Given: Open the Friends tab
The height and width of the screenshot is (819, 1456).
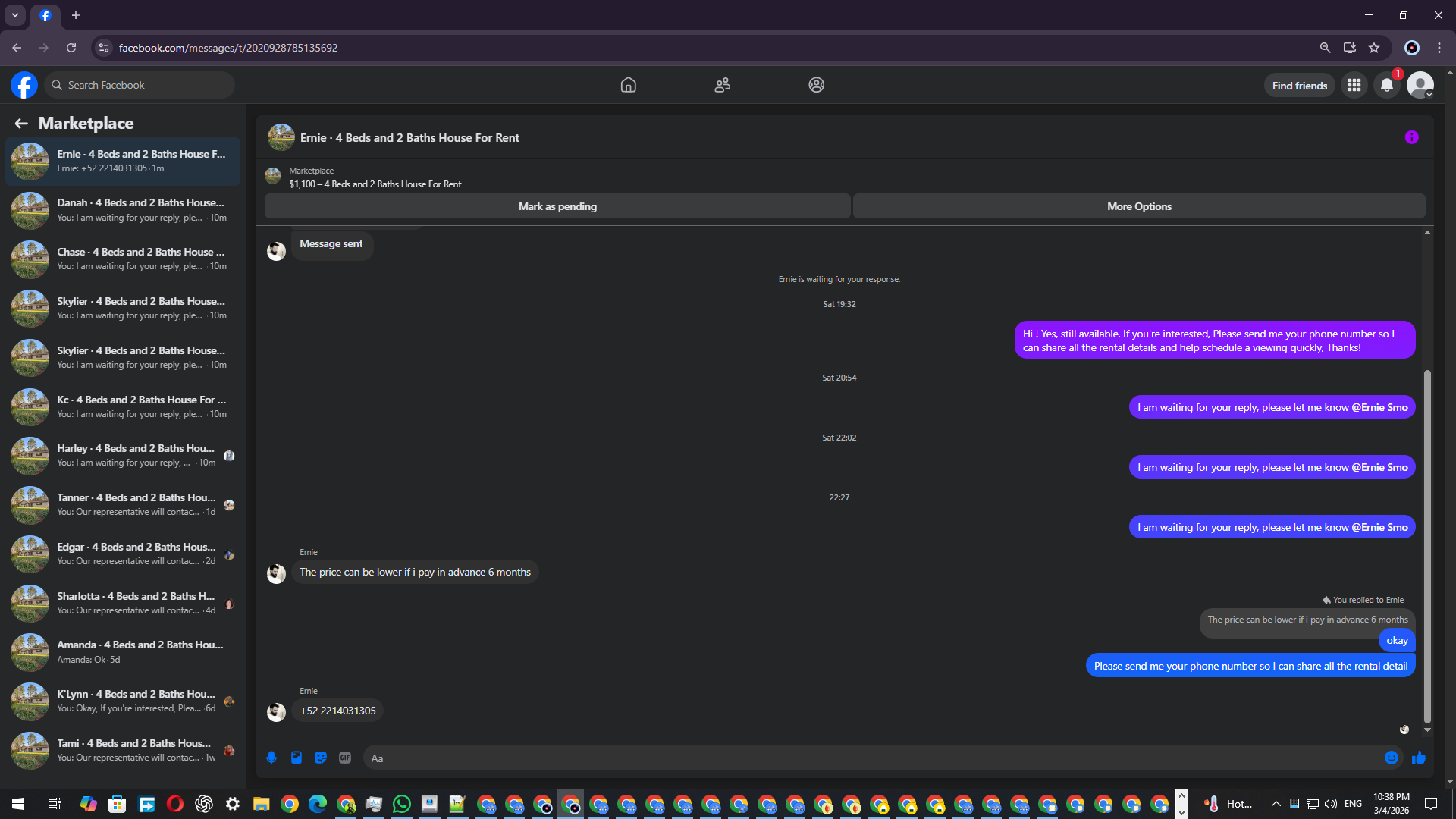Looking at the screenshot, I should (x=722, y=85).
